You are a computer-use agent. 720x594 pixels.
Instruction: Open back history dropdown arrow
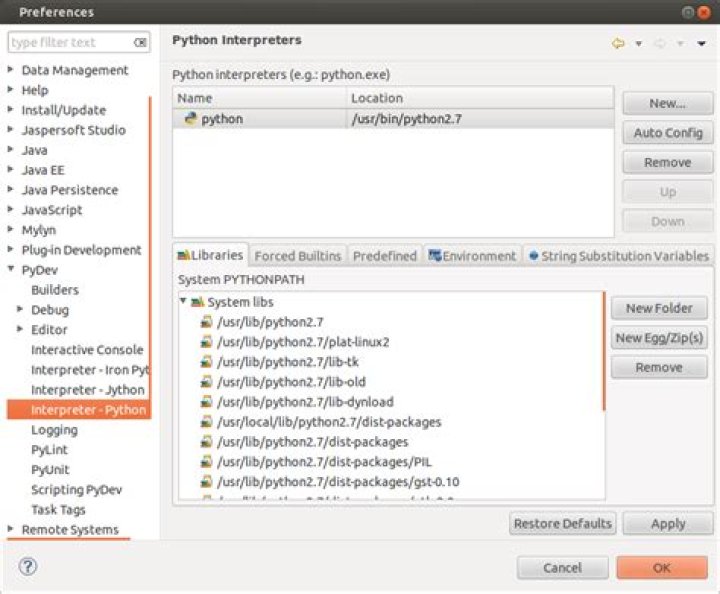[638, 44]
